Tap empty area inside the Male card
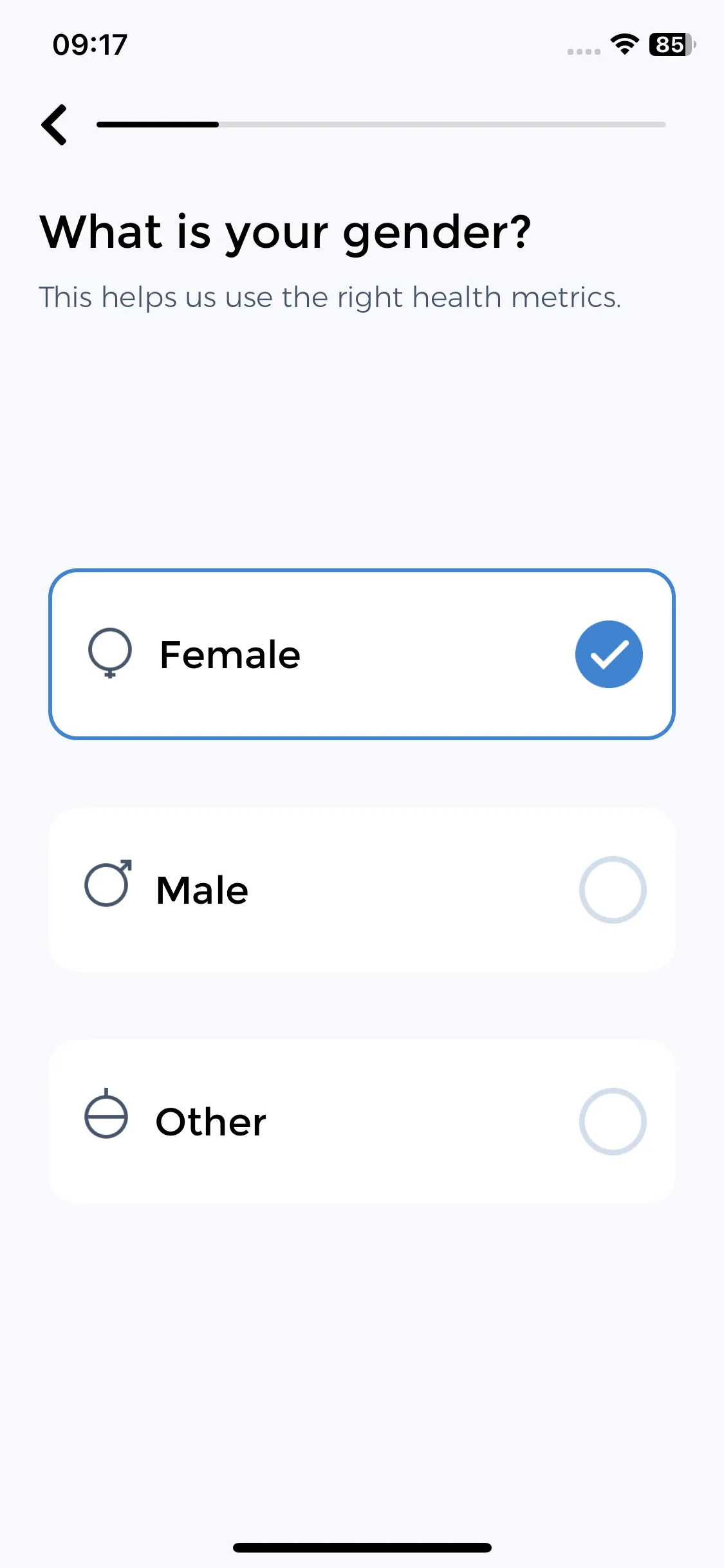The height and width of the screenshot is (1568, 724). pyautogui.click(x=412, y=890)
